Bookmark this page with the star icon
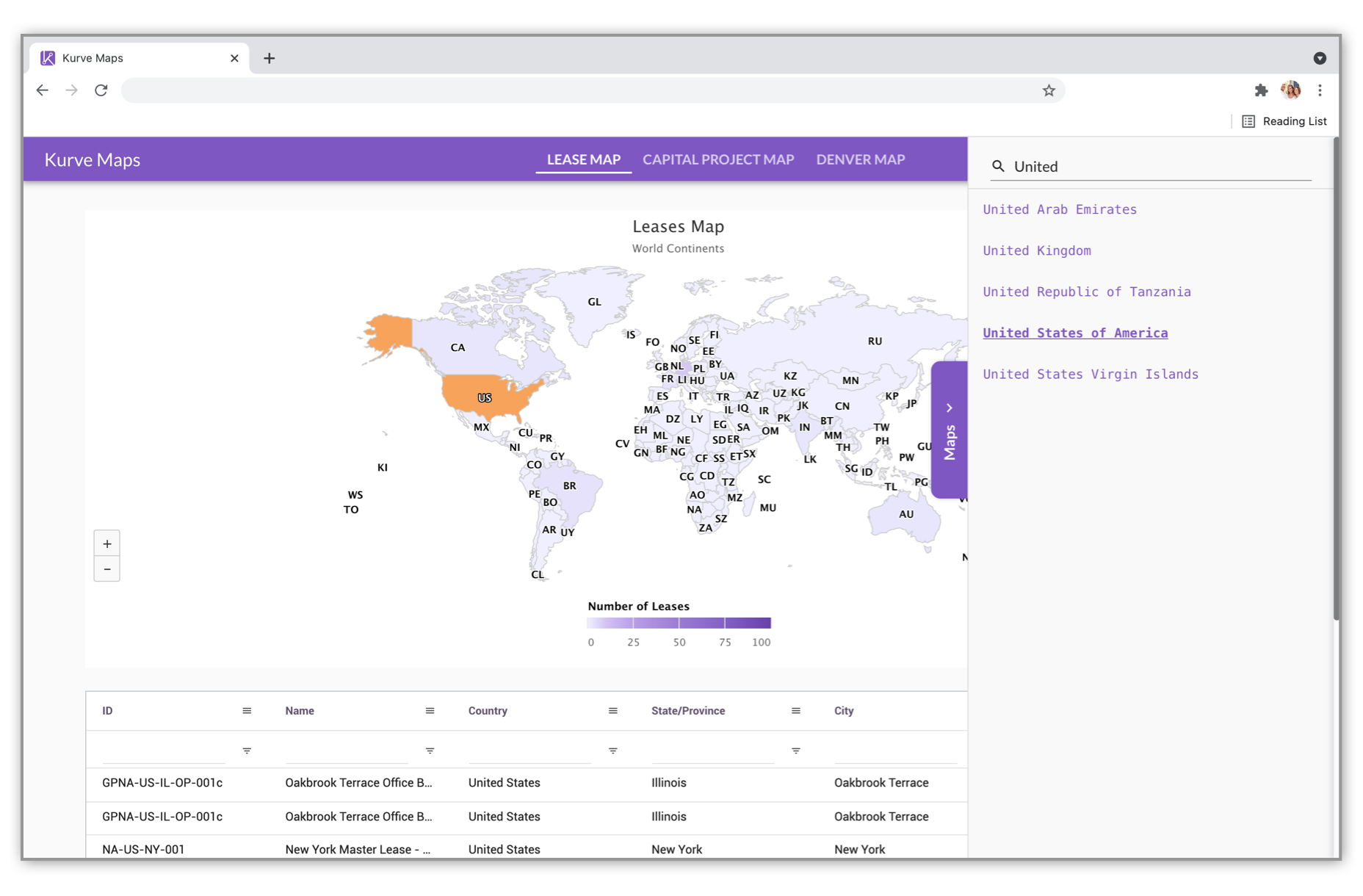 1049,90
